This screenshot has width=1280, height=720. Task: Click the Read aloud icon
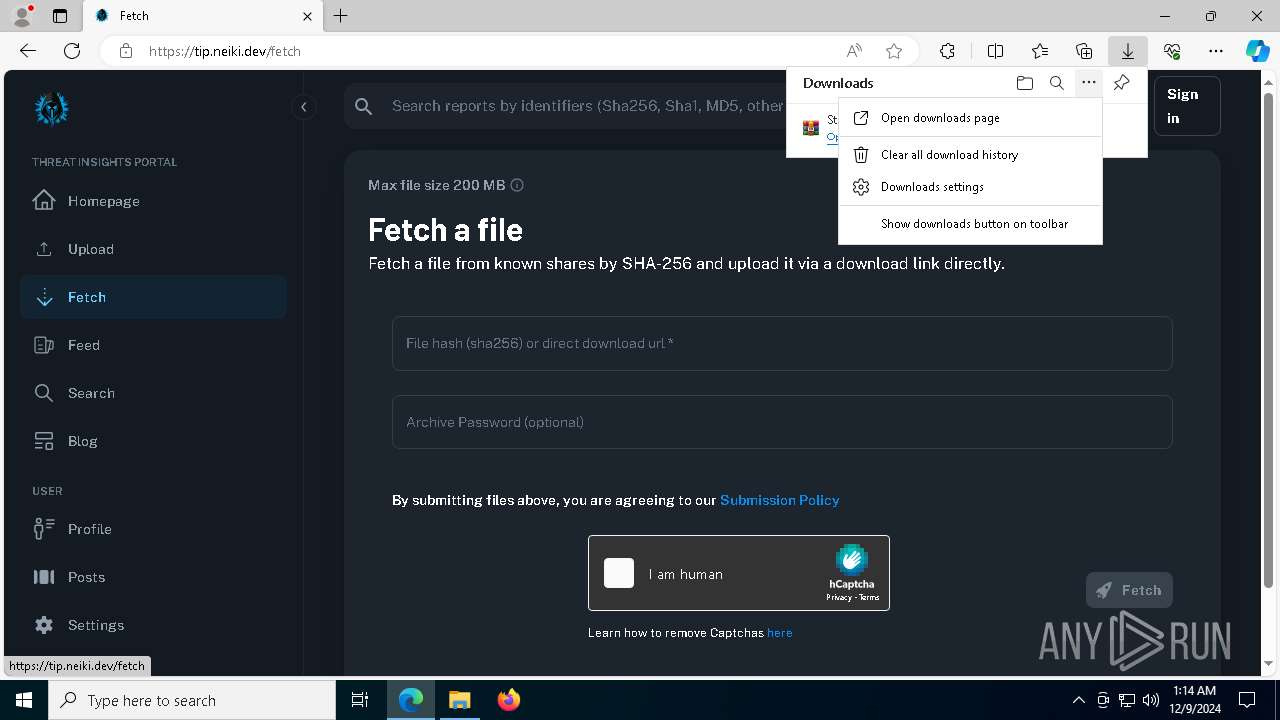click(x=854, y=51)
